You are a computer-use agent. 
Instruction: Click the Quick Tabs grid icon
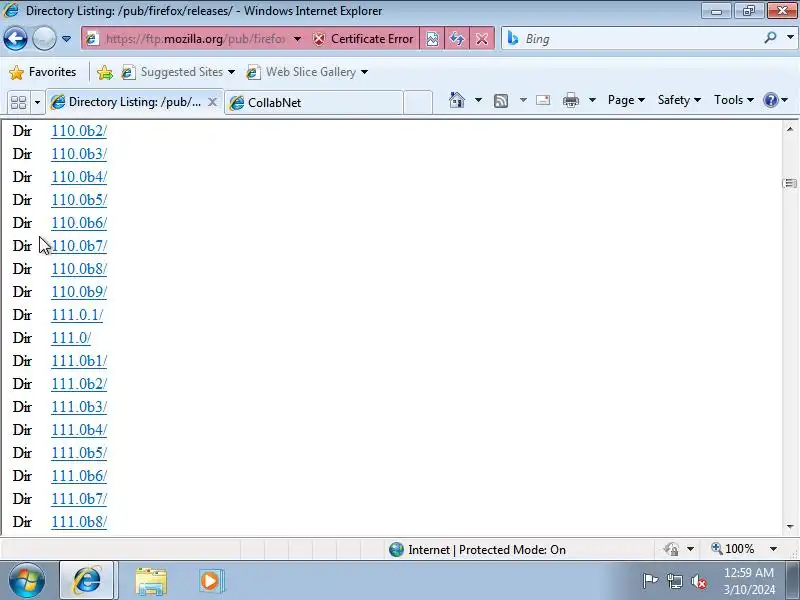[18, 102]
